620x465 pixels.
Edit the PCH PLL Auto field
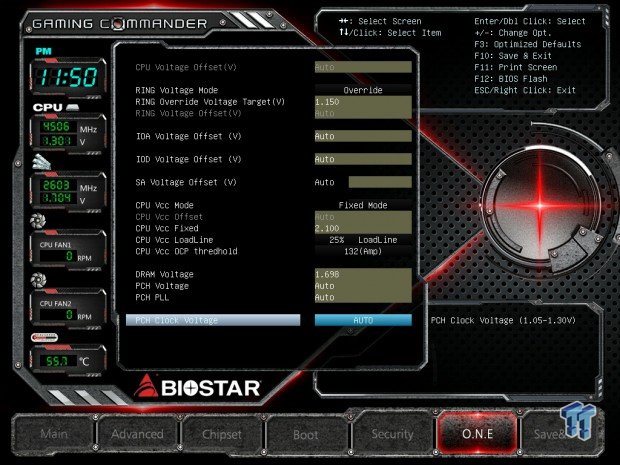tap(363, 297)
